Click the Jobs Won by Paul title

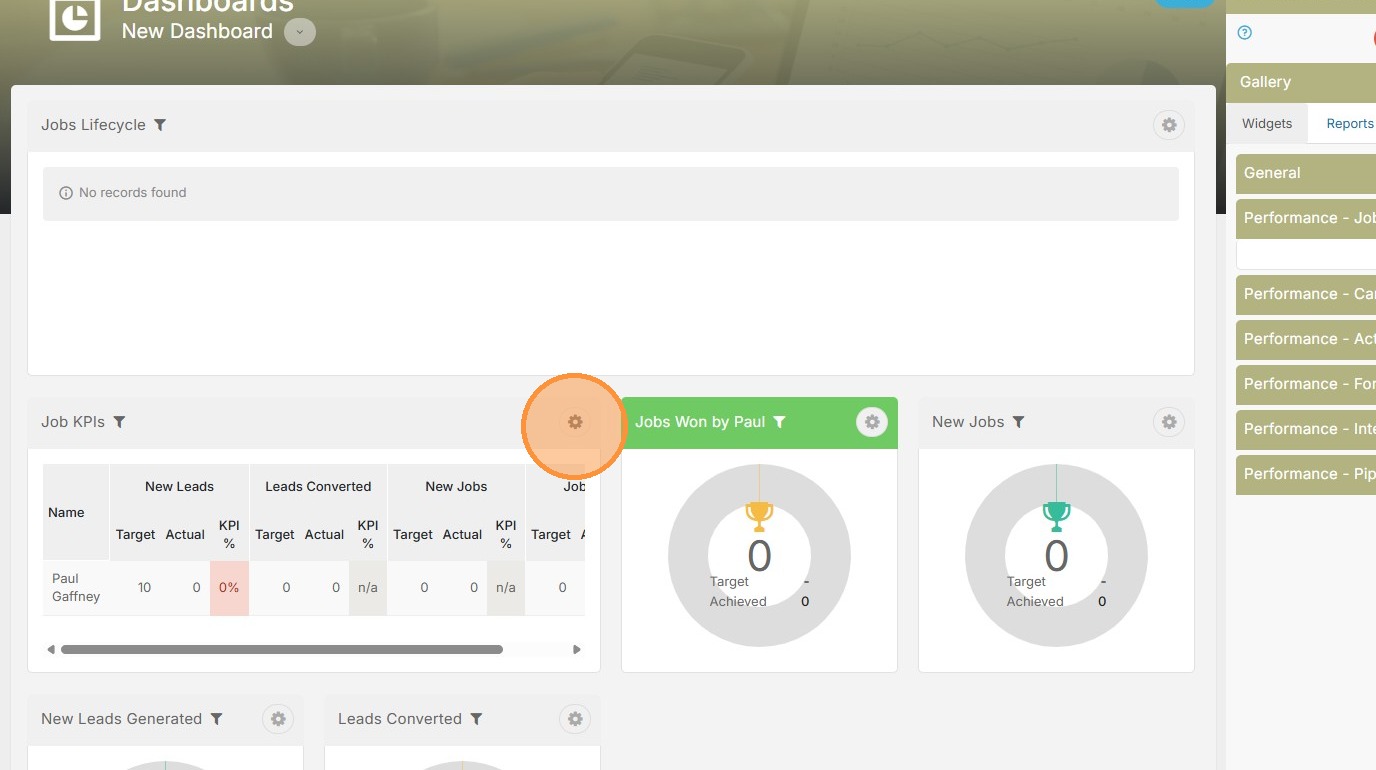tap(700, 422)
